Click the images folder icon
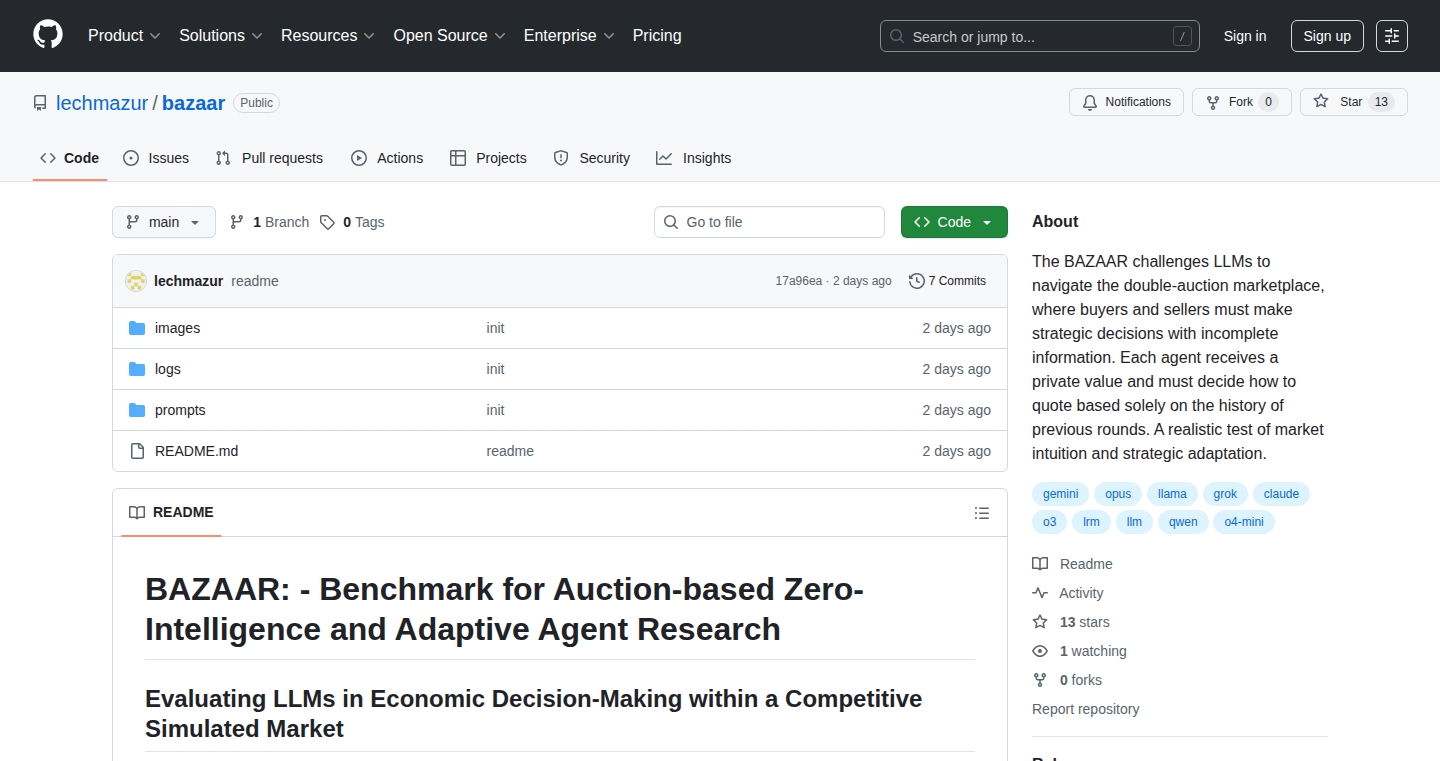1440x761 pixels. point(137,328)
